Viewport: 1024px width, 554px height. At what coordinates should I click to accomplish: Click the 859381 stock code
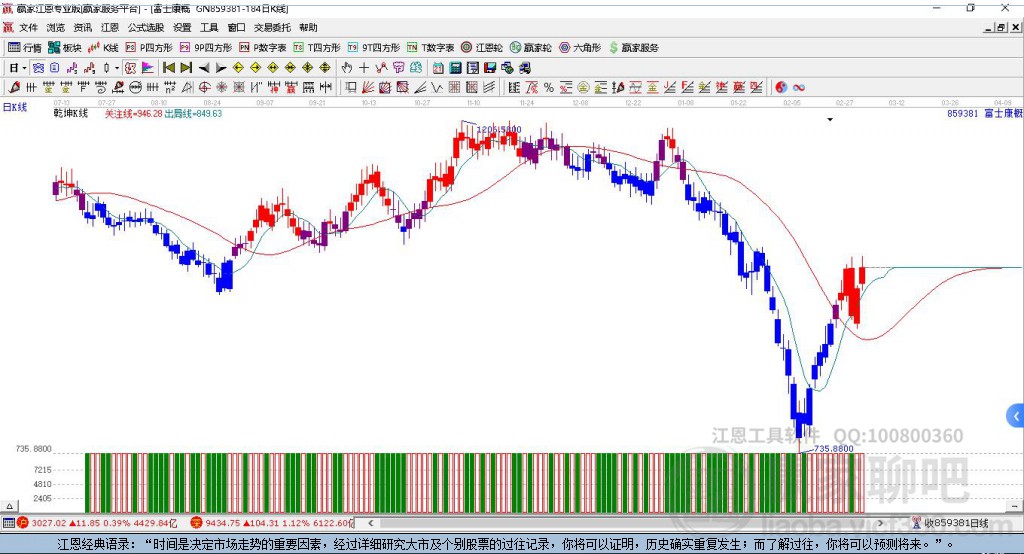[963, 114]
